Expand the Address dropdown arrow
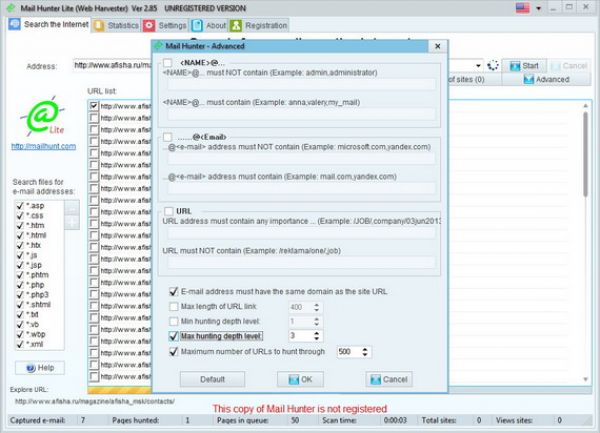The width and height of the screenshot is (600, 433). coord(478,66)
